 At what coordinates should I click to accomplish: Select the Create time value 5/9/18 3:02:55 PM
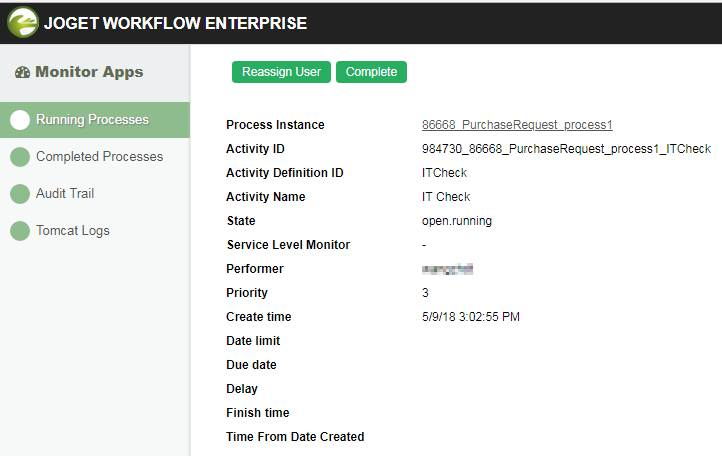click(471, 317)
